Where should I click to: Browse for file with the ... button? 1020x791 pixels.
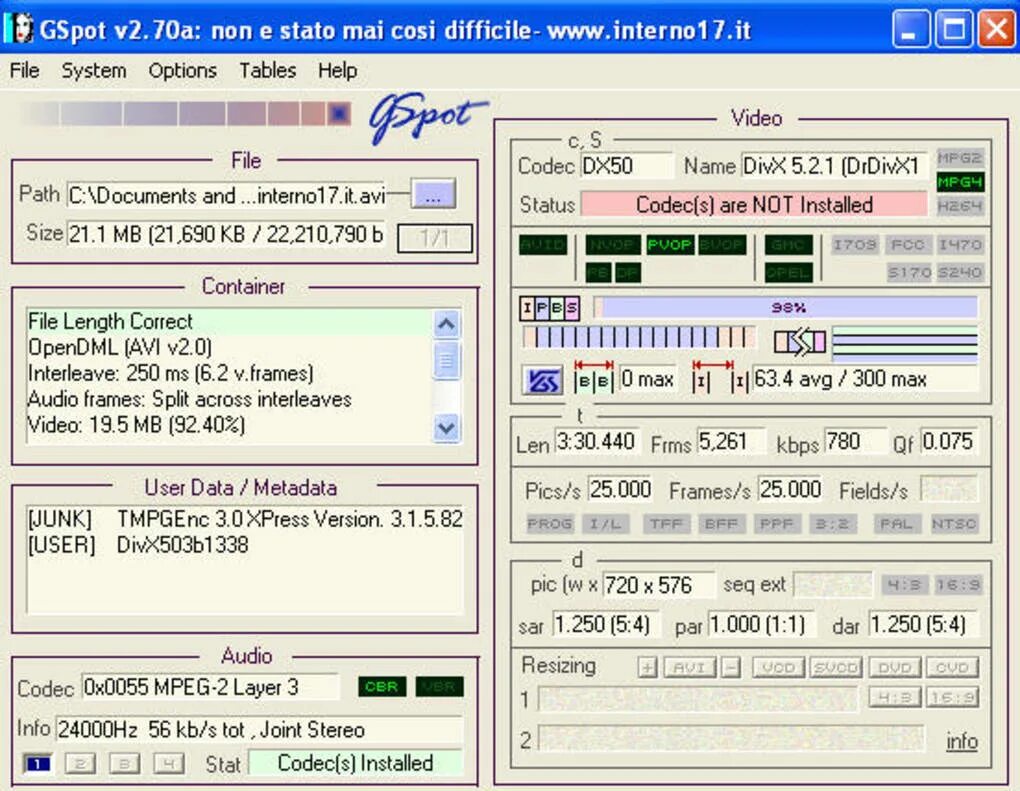(x=433, y=194)
